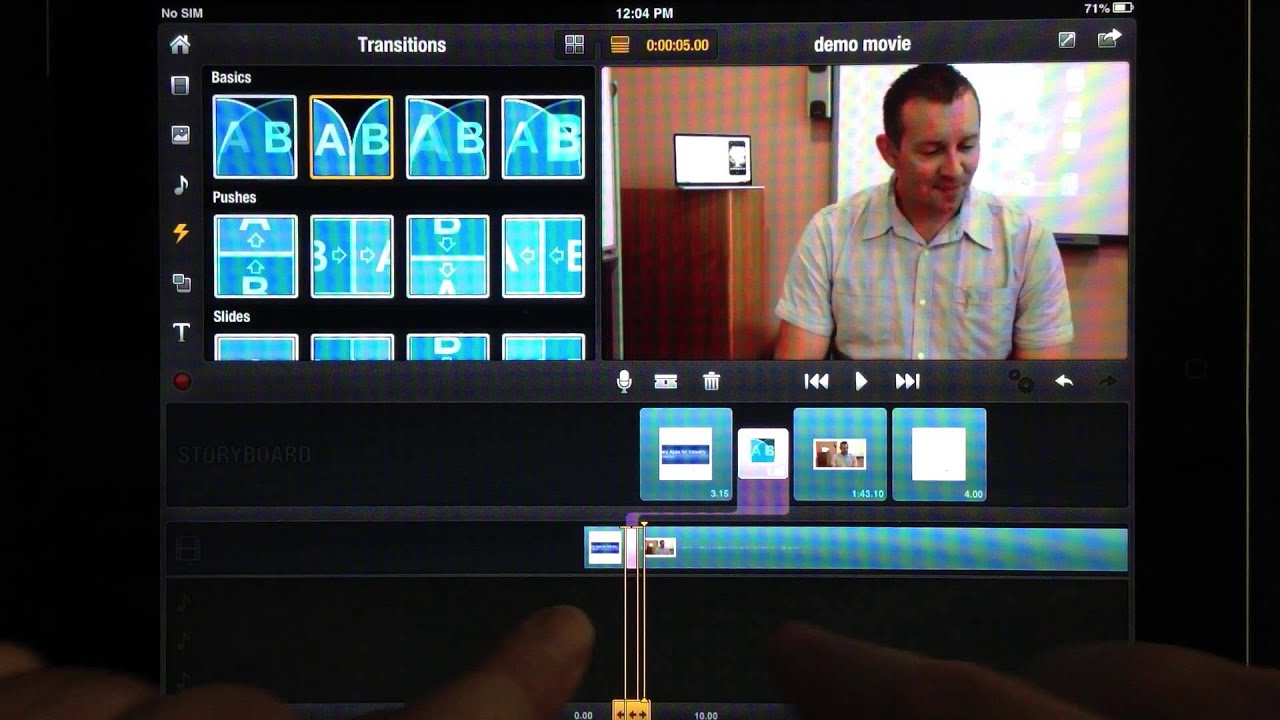Select first Slides transition thumbnail
This screenshot has height=720, width=1280.
click(255, 348)
